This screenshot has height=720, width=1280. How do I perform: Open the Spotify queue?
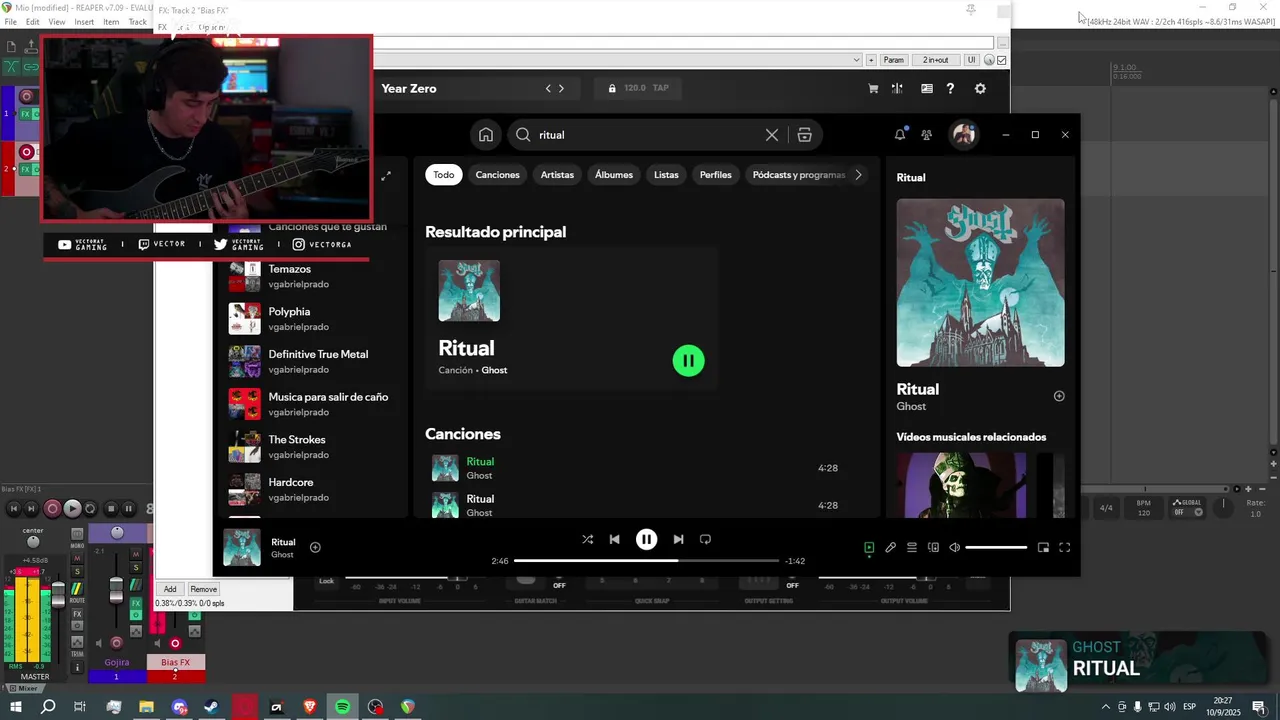[x=912, y=547]
